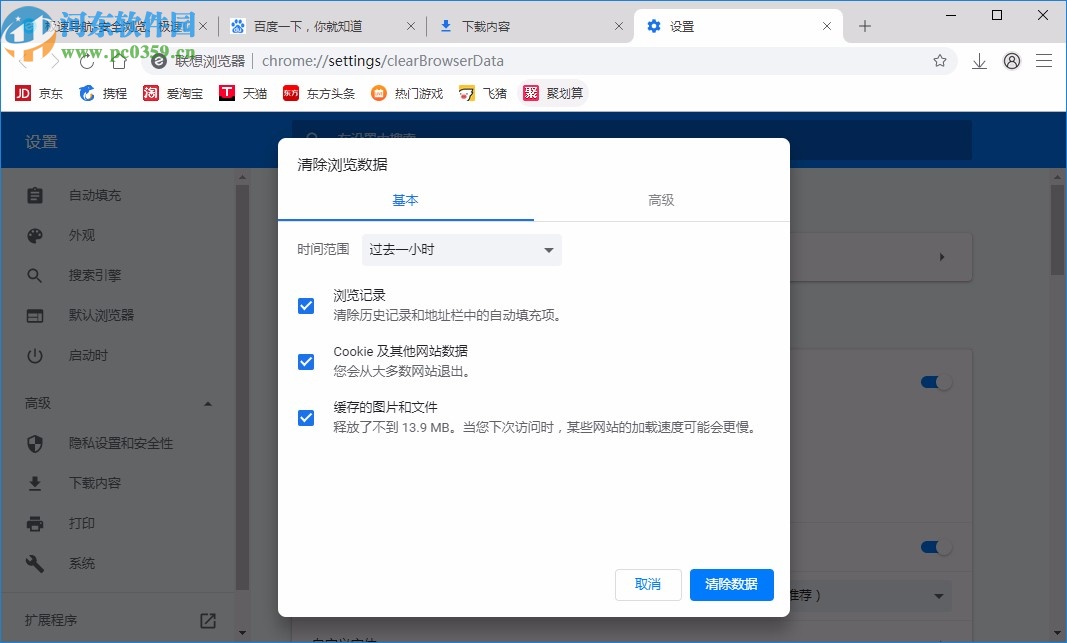Image resolution: width=1067 pixels, height=643 pixels.
Task: Uncheck the Cookie 及其他网站数据 checkbox
Action: [306, 362]
